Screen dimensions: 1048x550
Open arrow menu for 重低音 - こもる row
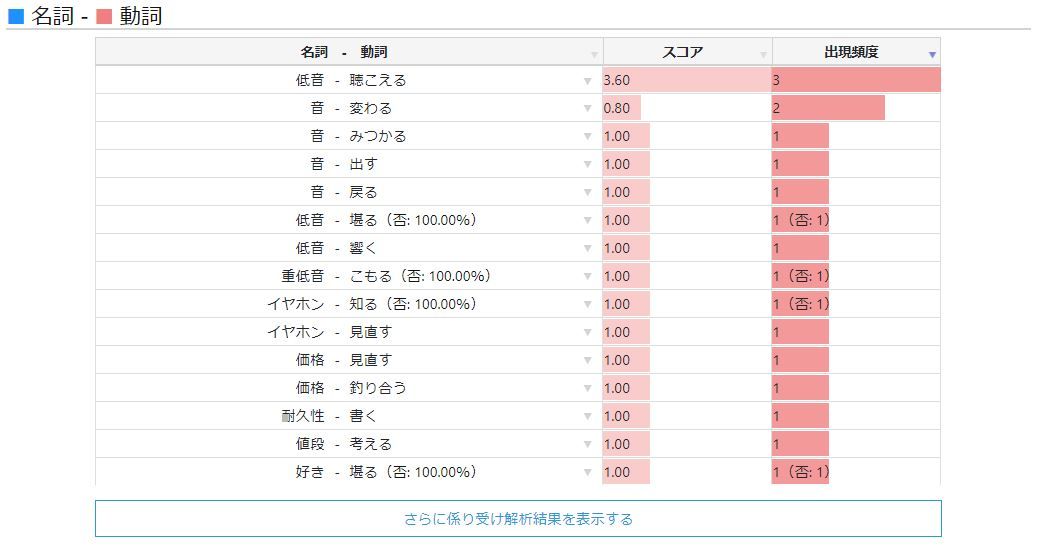click(588, 277)
